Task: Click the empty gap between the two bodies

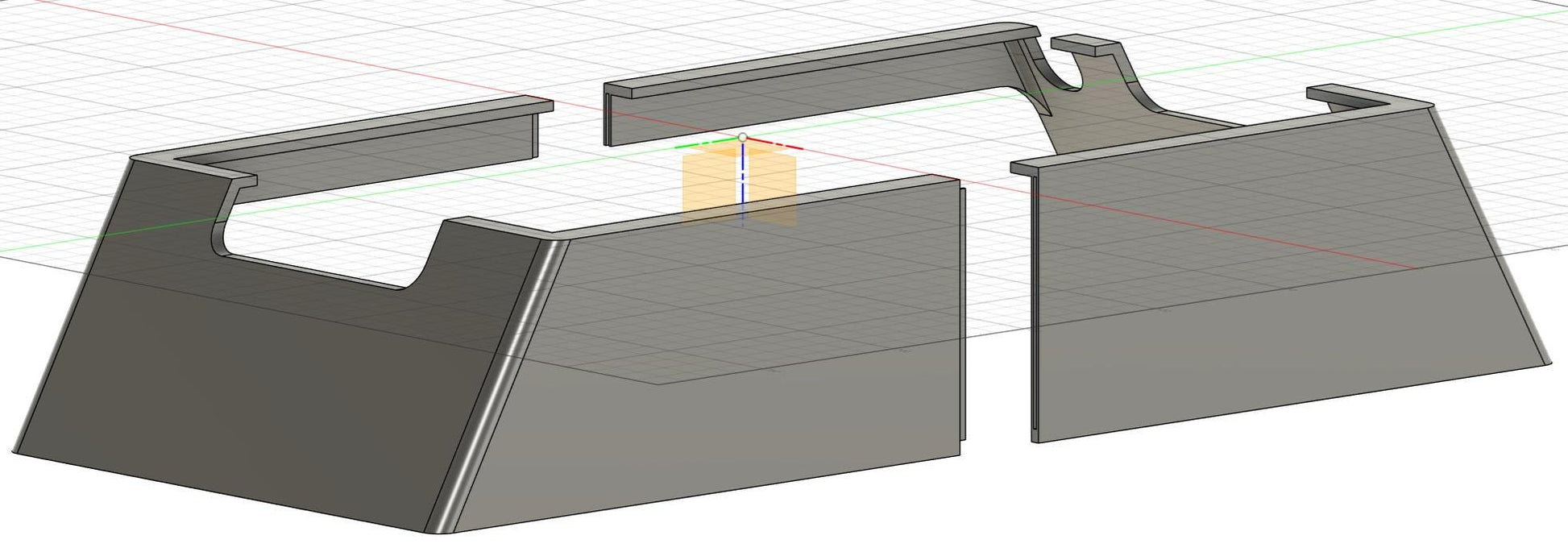Action: click(x=998, y=322)
